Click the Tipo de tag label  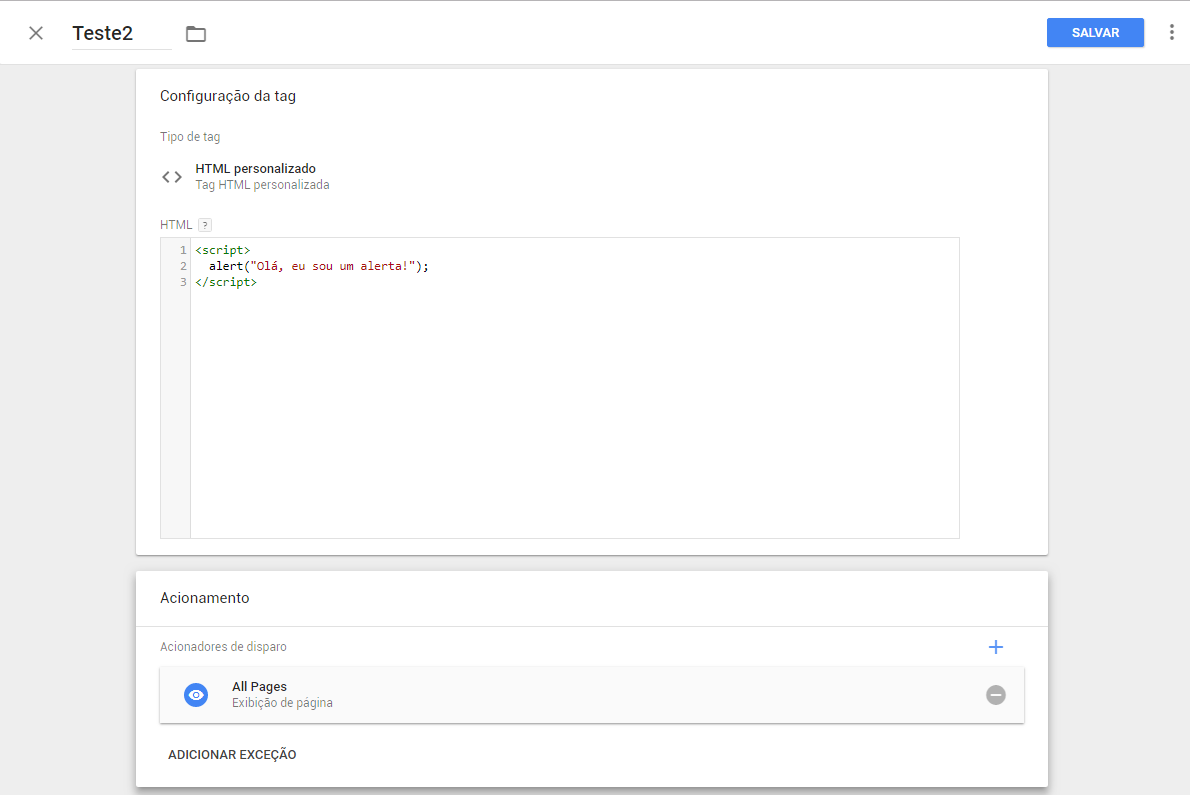190,137
